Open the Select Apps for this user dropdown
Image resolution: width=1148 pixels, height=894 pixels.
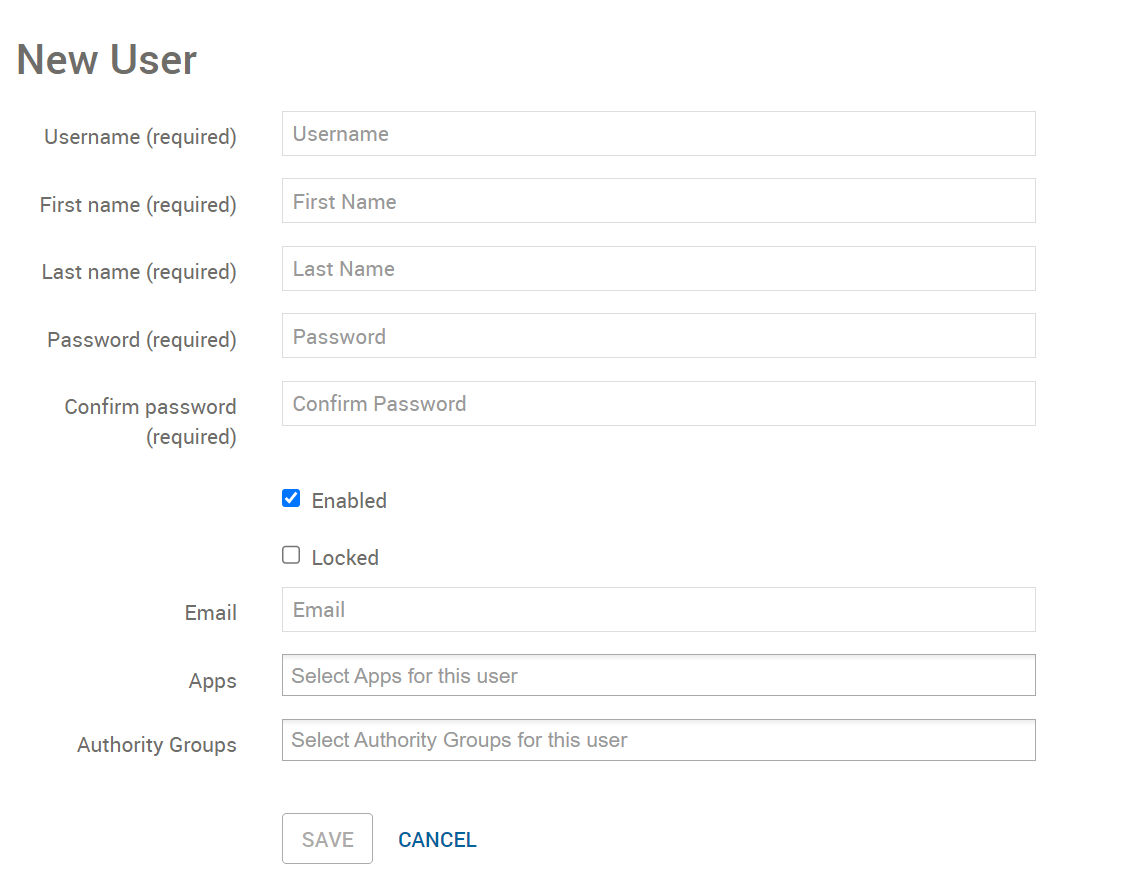click(x=658, y=676)
